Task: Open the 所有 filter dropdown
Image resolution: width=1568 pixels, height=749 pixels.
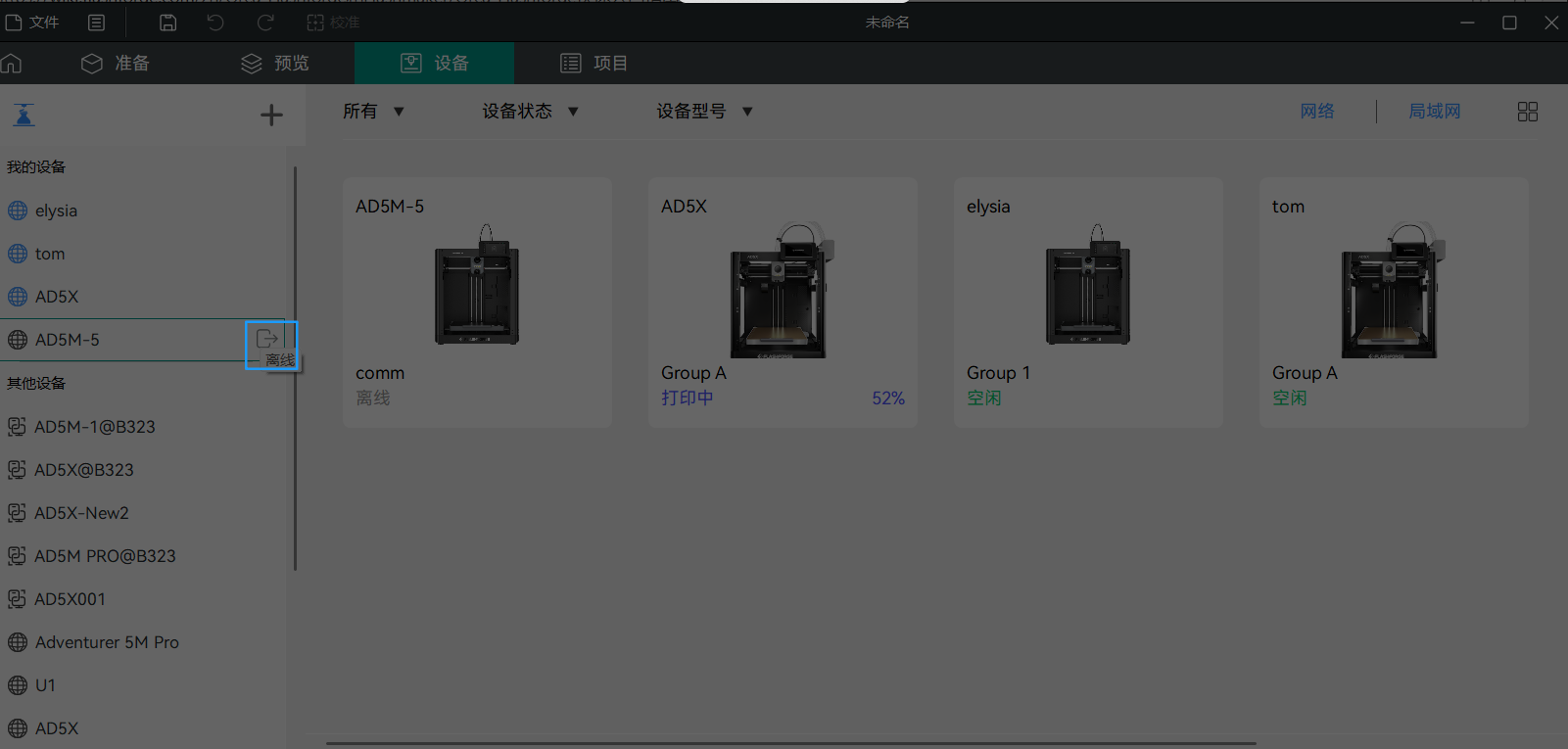Action: pos(373,112)
